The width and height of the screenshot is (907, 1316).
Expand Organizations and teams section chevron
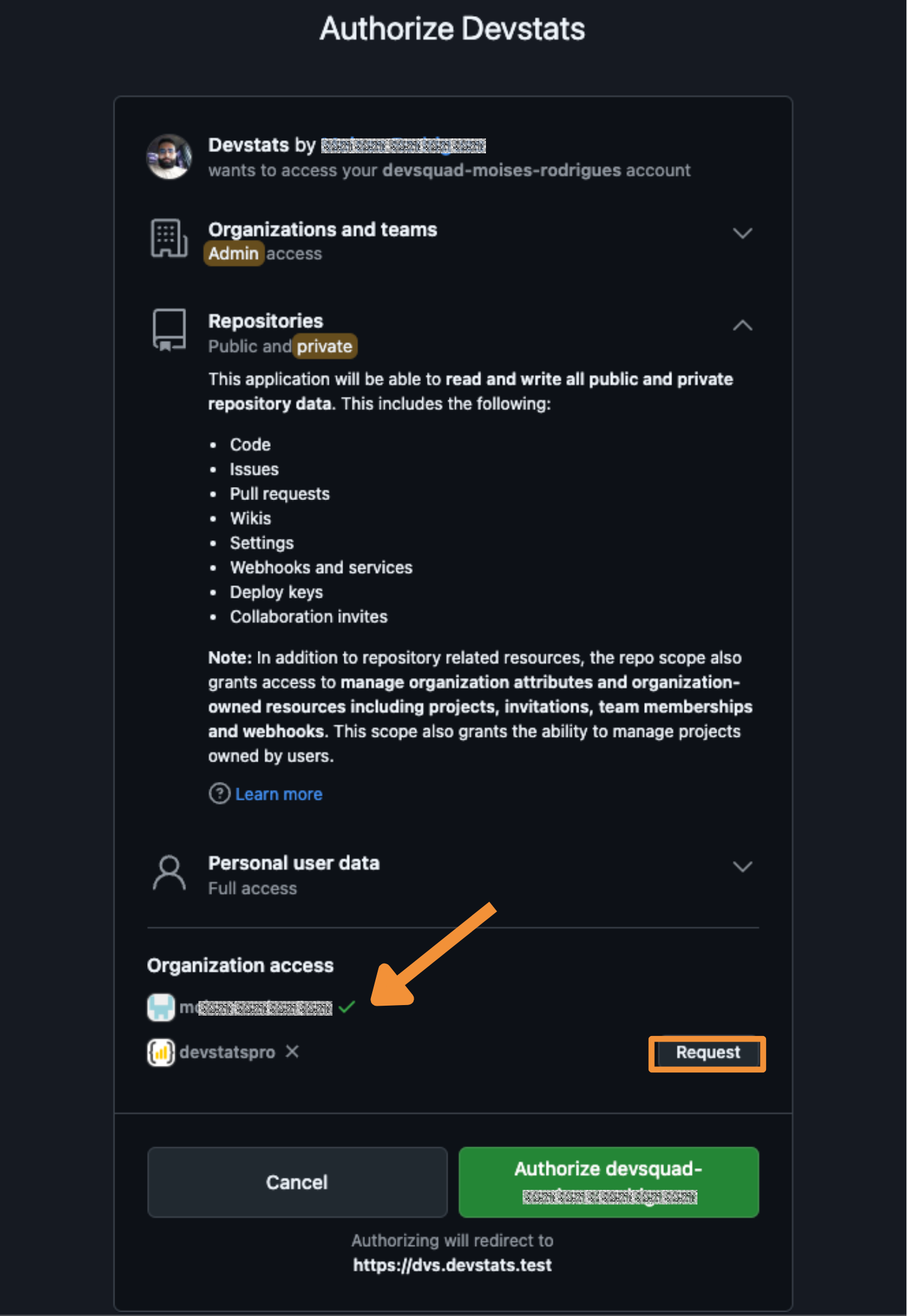click(x=743, y=233)
